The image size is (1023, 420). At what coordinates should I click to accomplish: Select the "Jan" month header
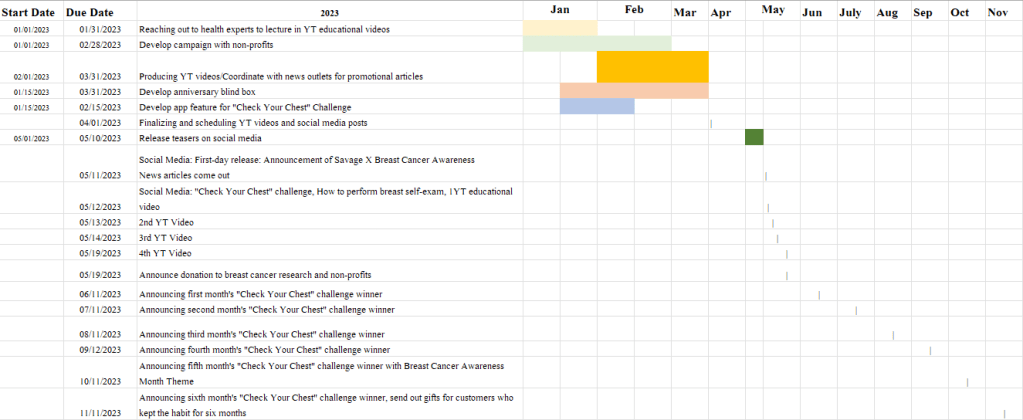(560, 10)
